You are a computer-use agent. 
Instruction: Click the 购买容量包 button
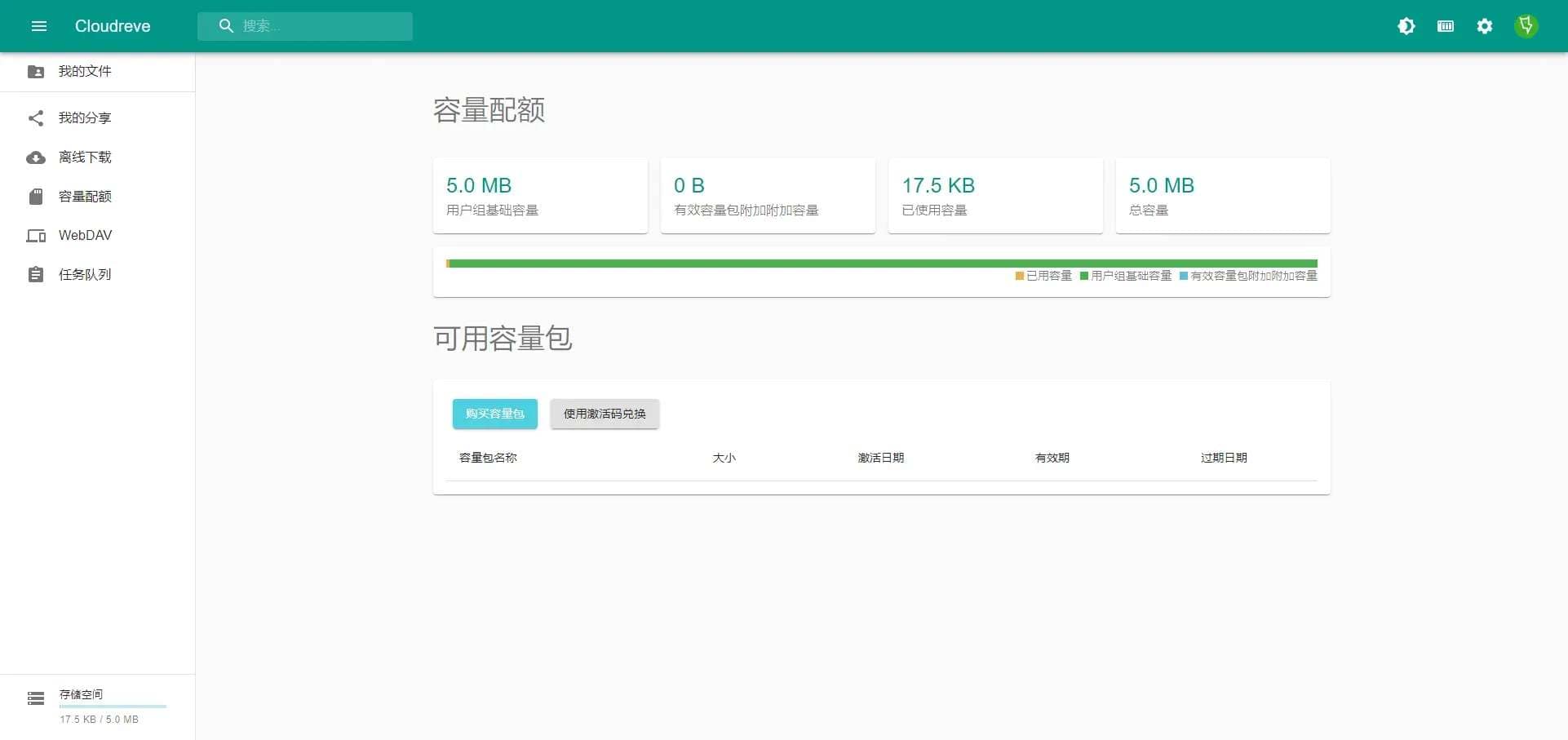click(x=495, y=414)
